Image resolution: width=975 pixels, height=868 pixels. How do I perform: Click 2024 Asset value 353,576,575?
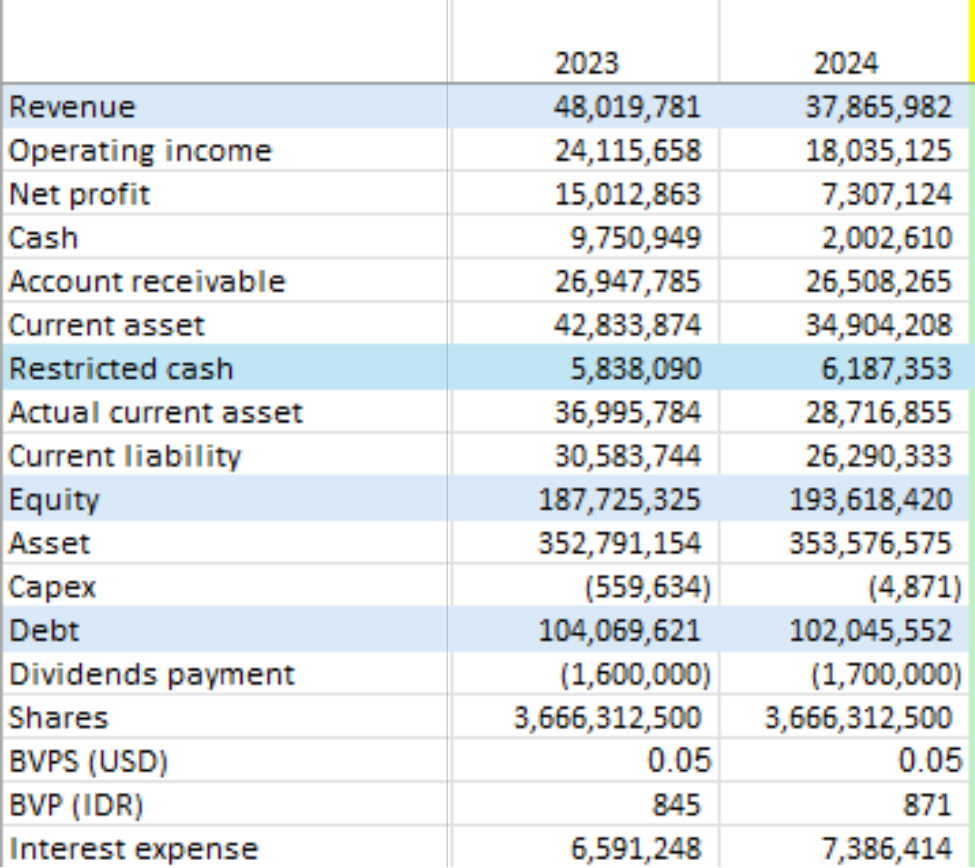845,544
